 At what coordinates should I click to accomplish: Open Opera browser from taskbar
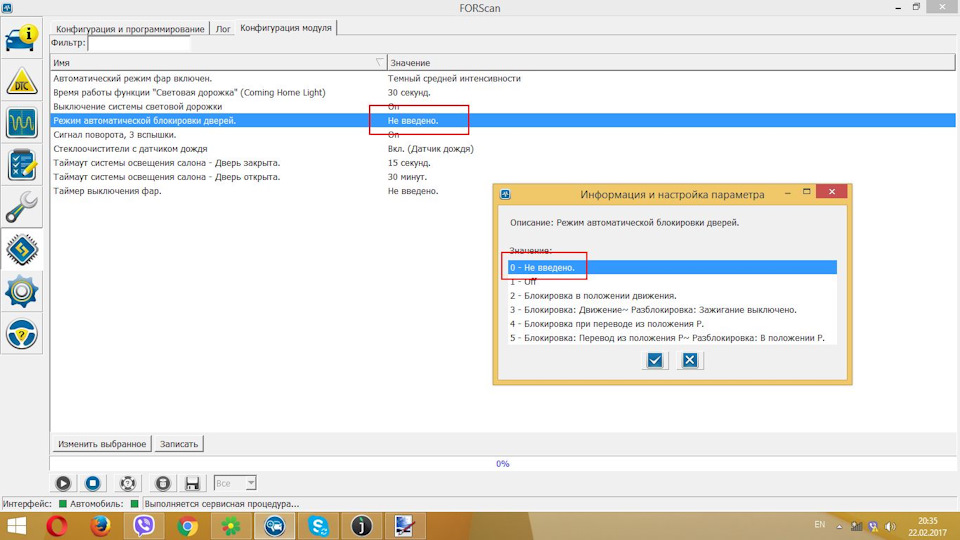tap(56, 526)
